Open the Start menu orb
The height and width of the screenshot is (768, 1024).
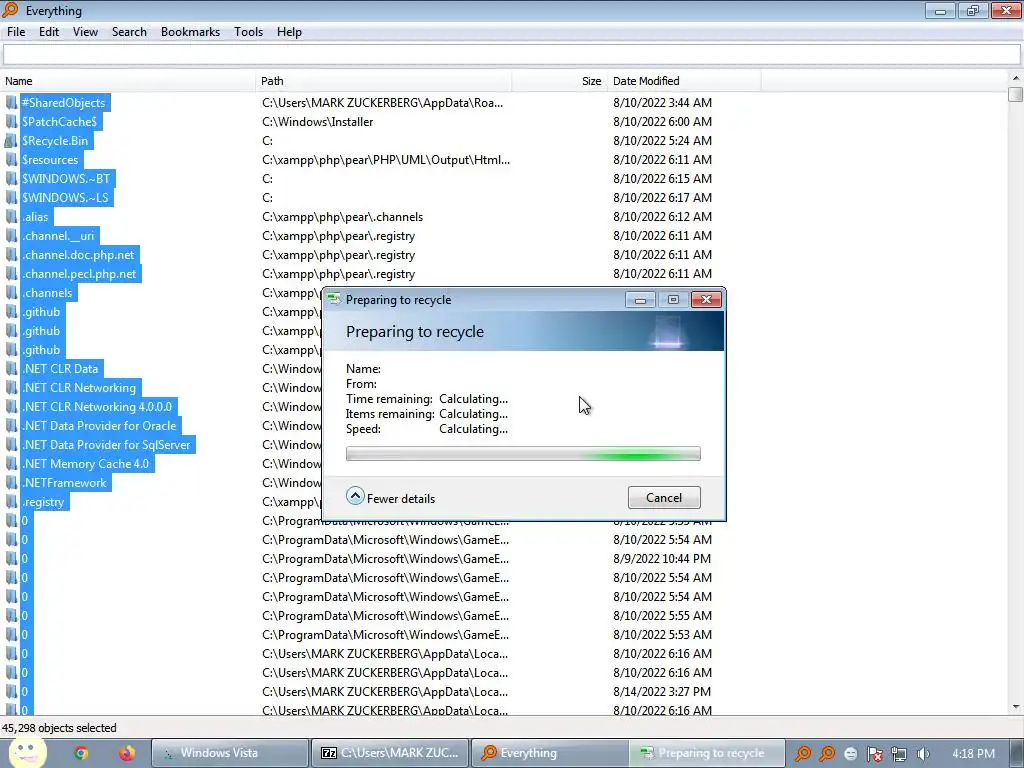coord(26,752)
